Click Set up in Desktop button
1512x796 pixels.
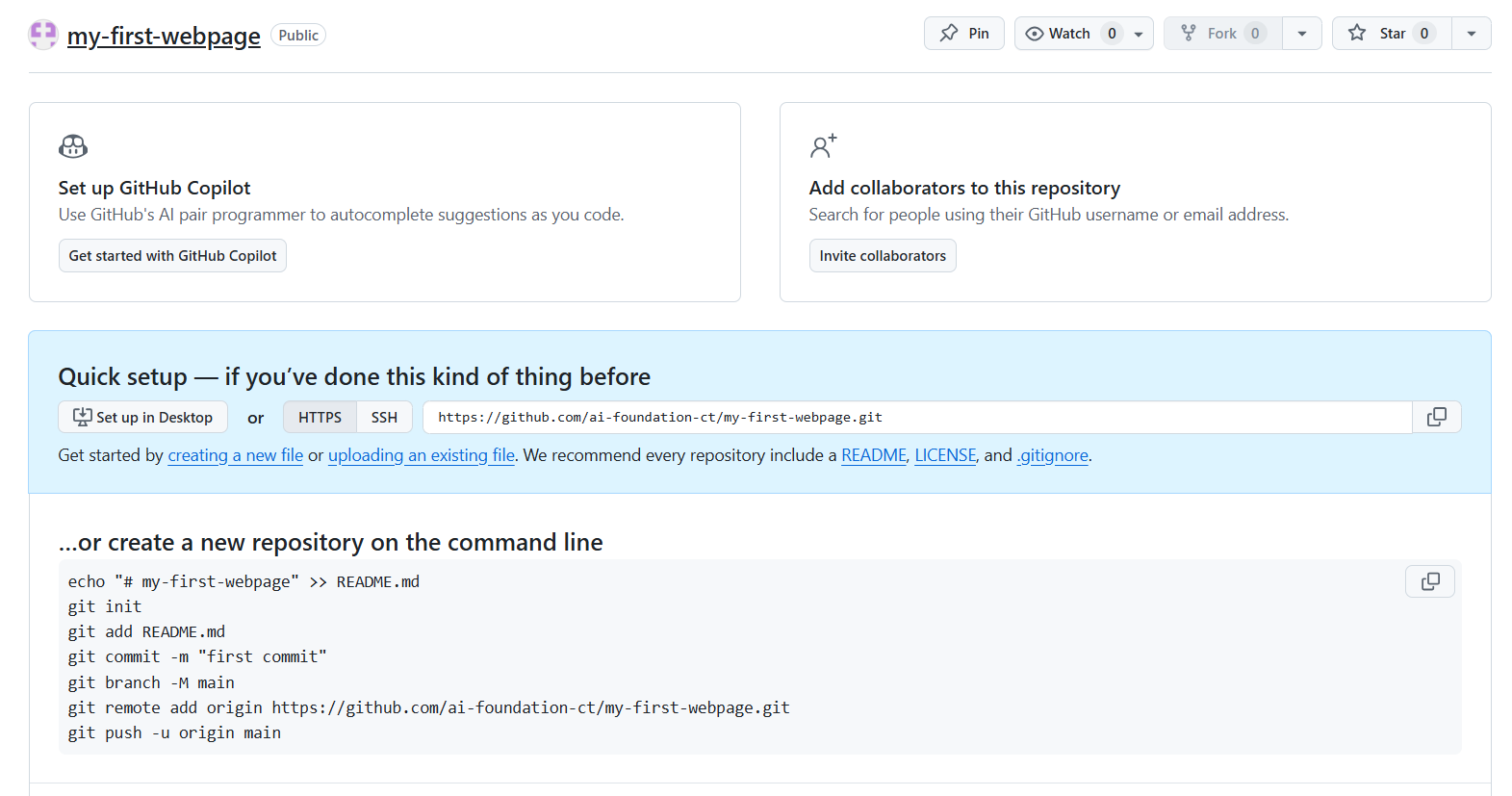tap(143, 417)
